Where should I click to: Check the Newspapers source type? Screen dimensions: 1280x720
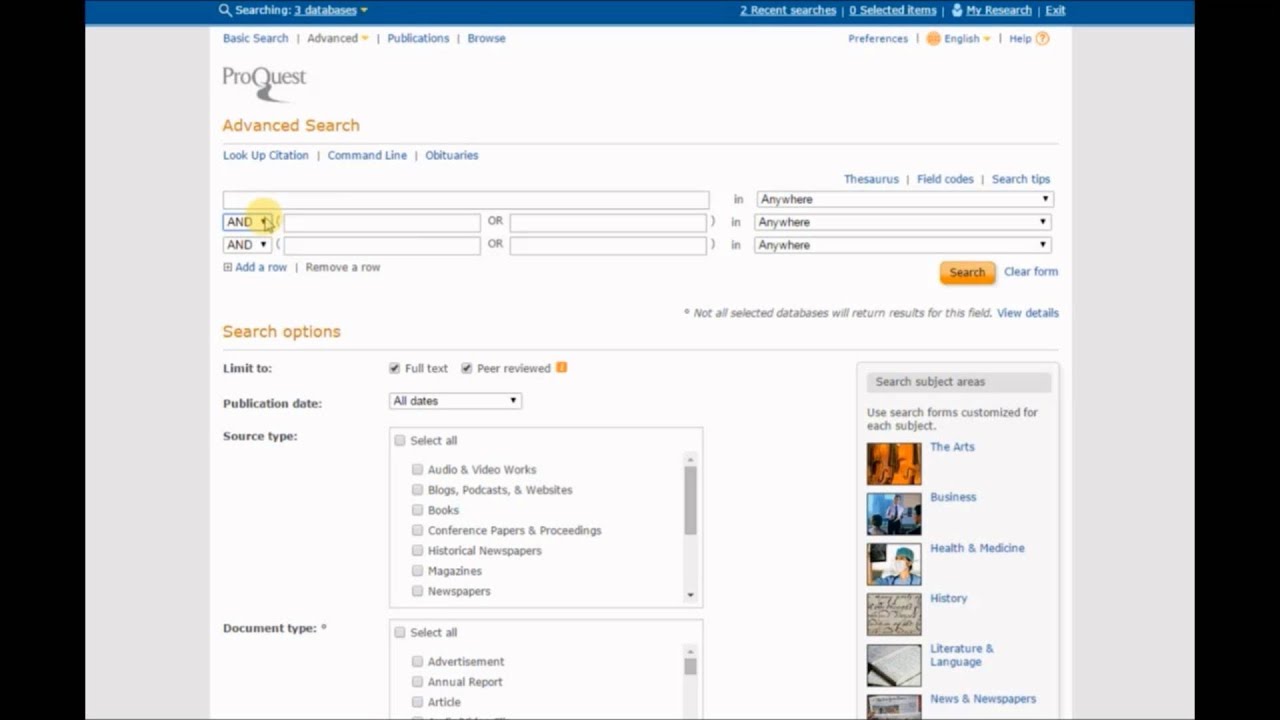pos(417,591)
